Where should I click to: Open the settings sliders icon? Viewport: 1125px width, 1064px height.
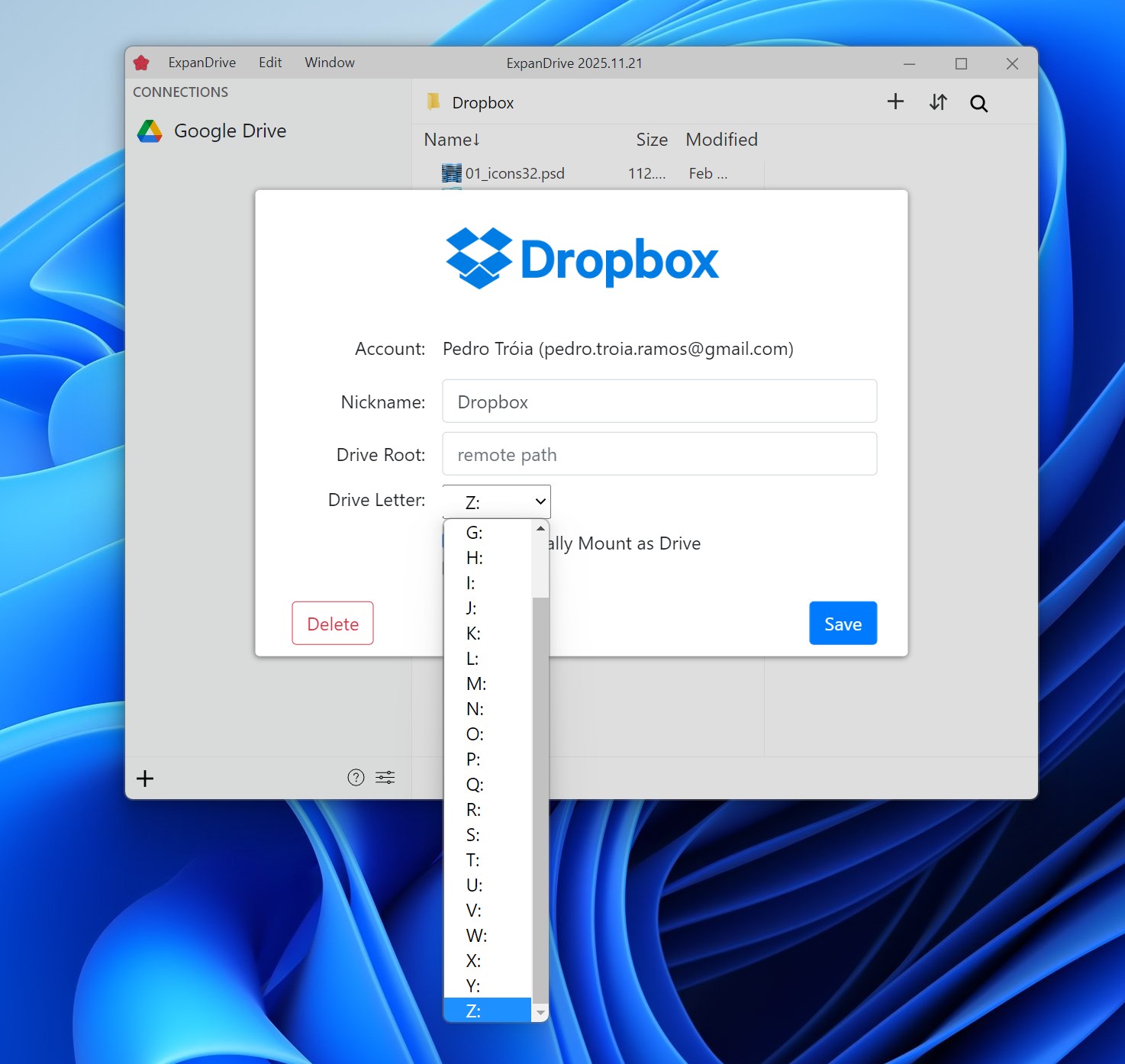coord(385,778)
